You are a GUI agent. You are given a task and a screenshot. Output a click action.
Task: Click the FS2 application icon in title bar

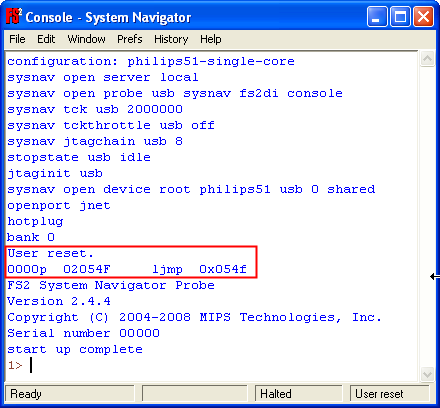click(14, 16)
